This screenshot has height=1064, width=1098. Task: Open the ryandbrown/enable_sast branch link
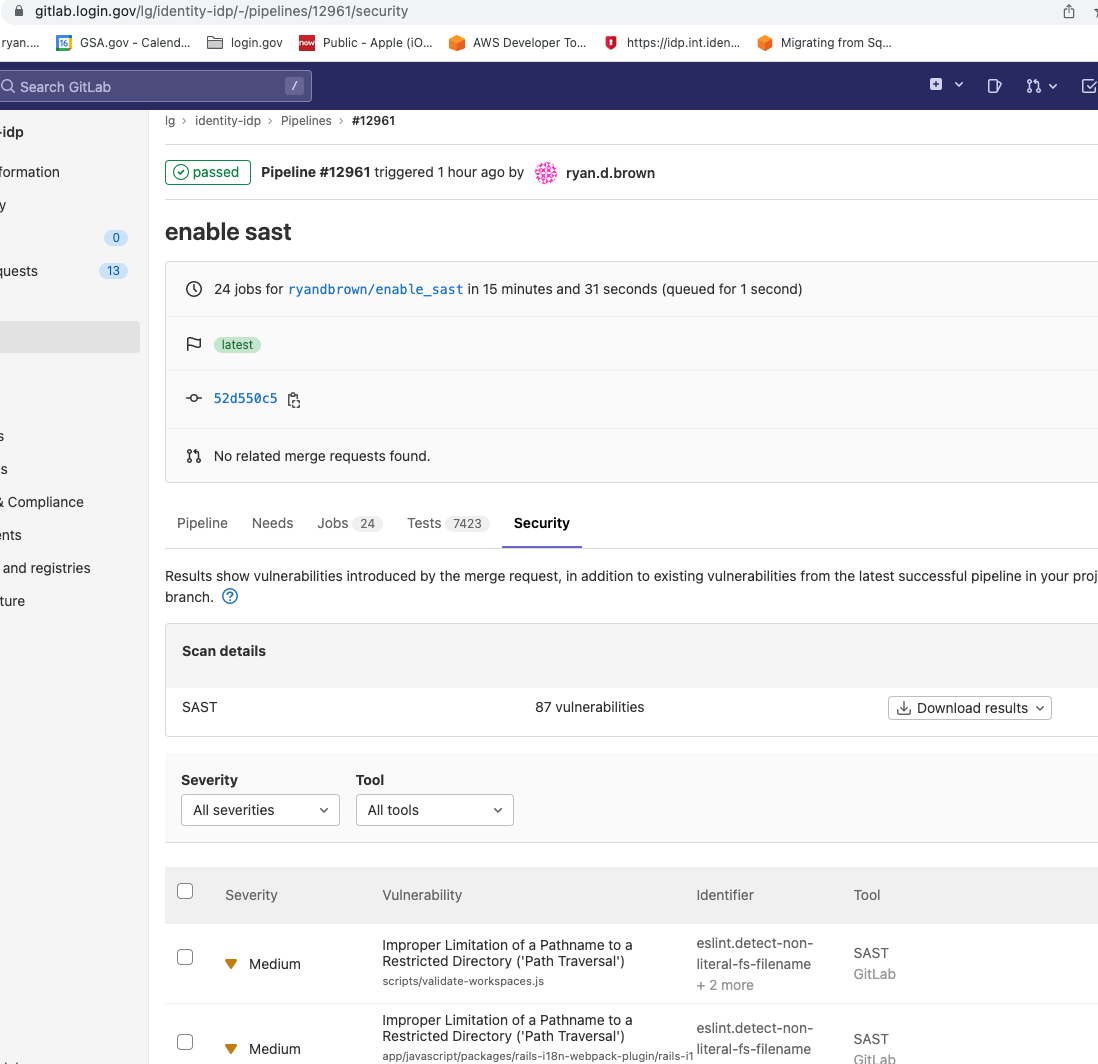375,289
